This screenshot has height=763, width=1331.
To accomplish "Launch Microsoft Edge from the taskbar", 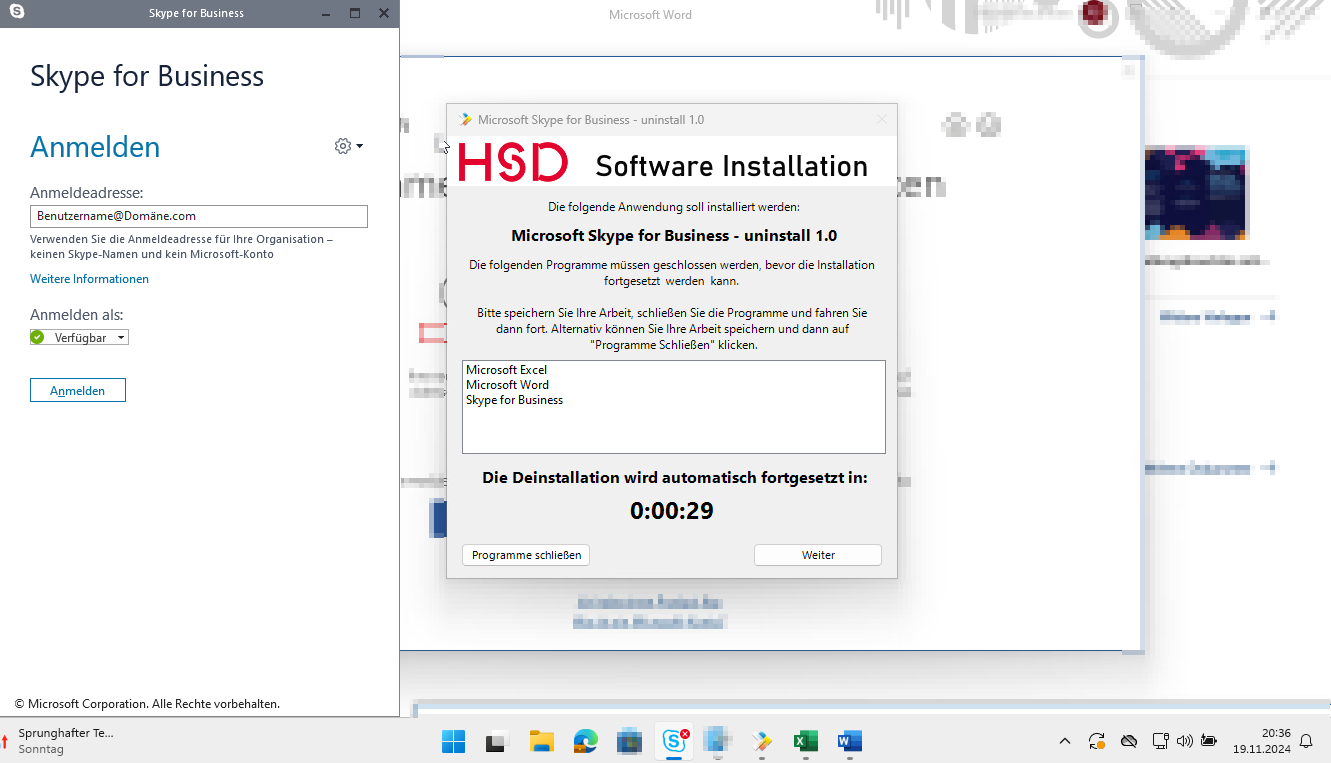I will point(585,742).
